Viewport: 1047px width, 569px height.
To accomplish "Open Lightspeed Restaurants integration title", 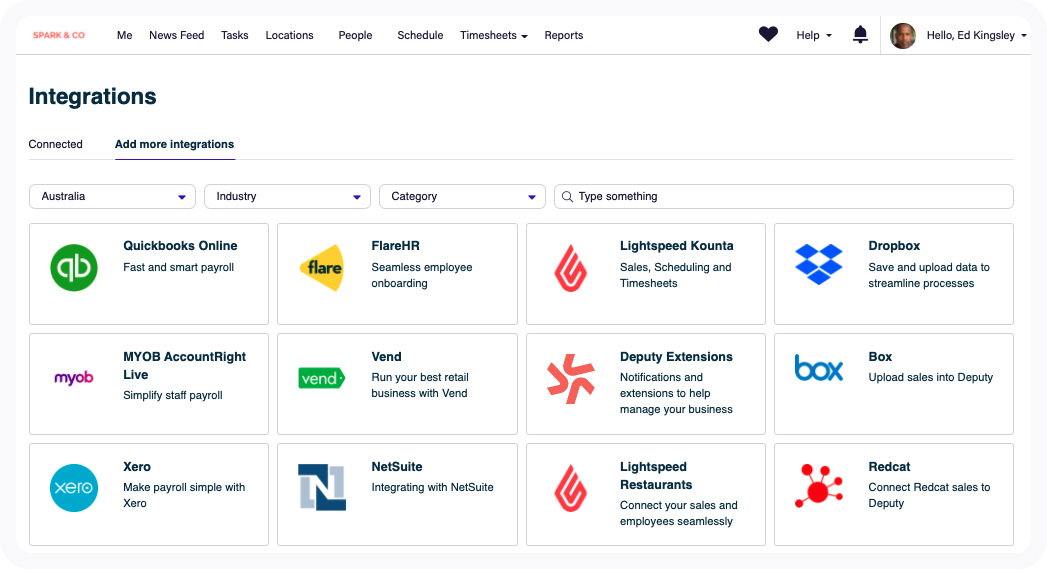I will [656, 476].
